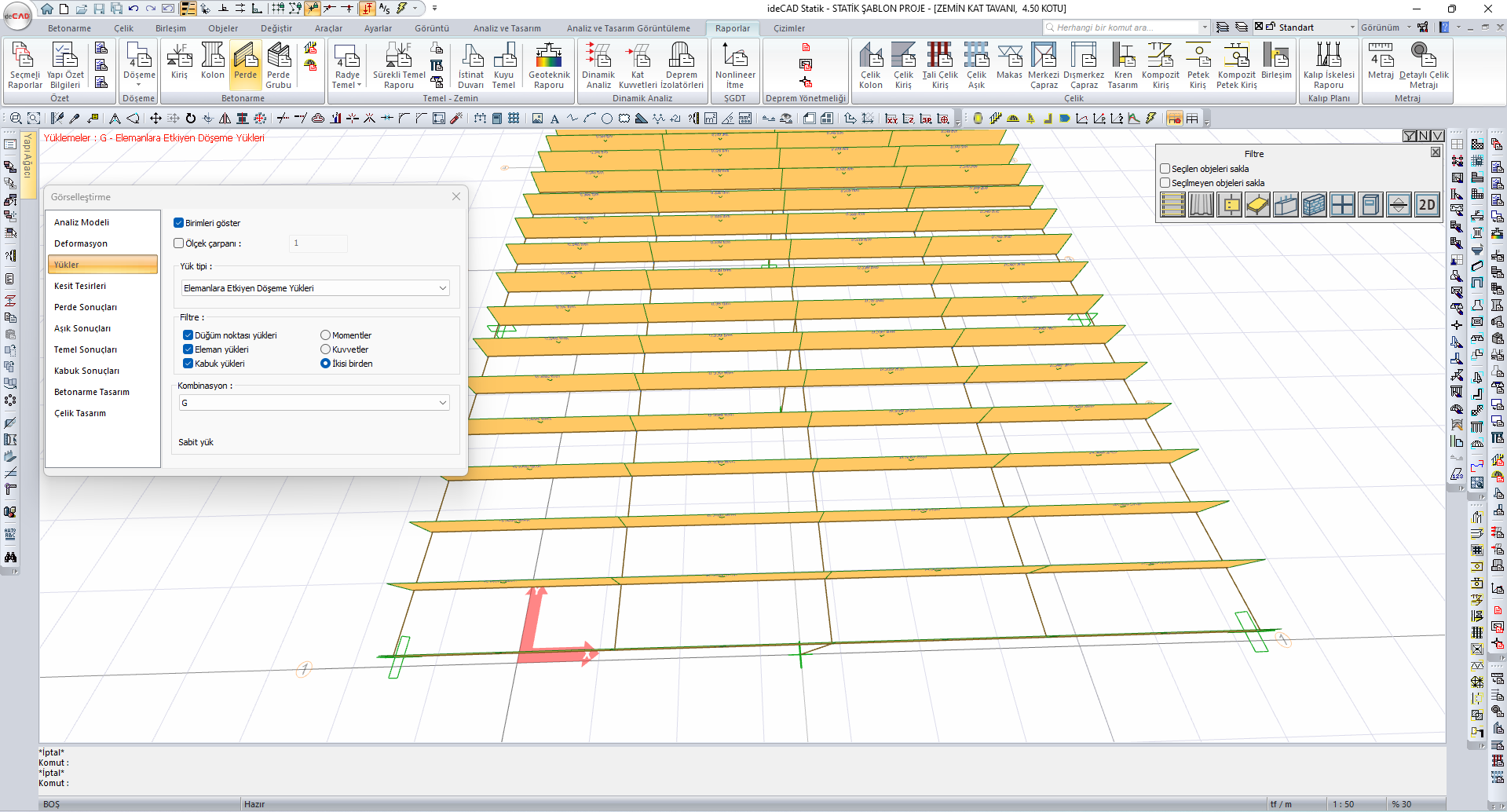Uncheck Eleman yükleri filter

188,349
